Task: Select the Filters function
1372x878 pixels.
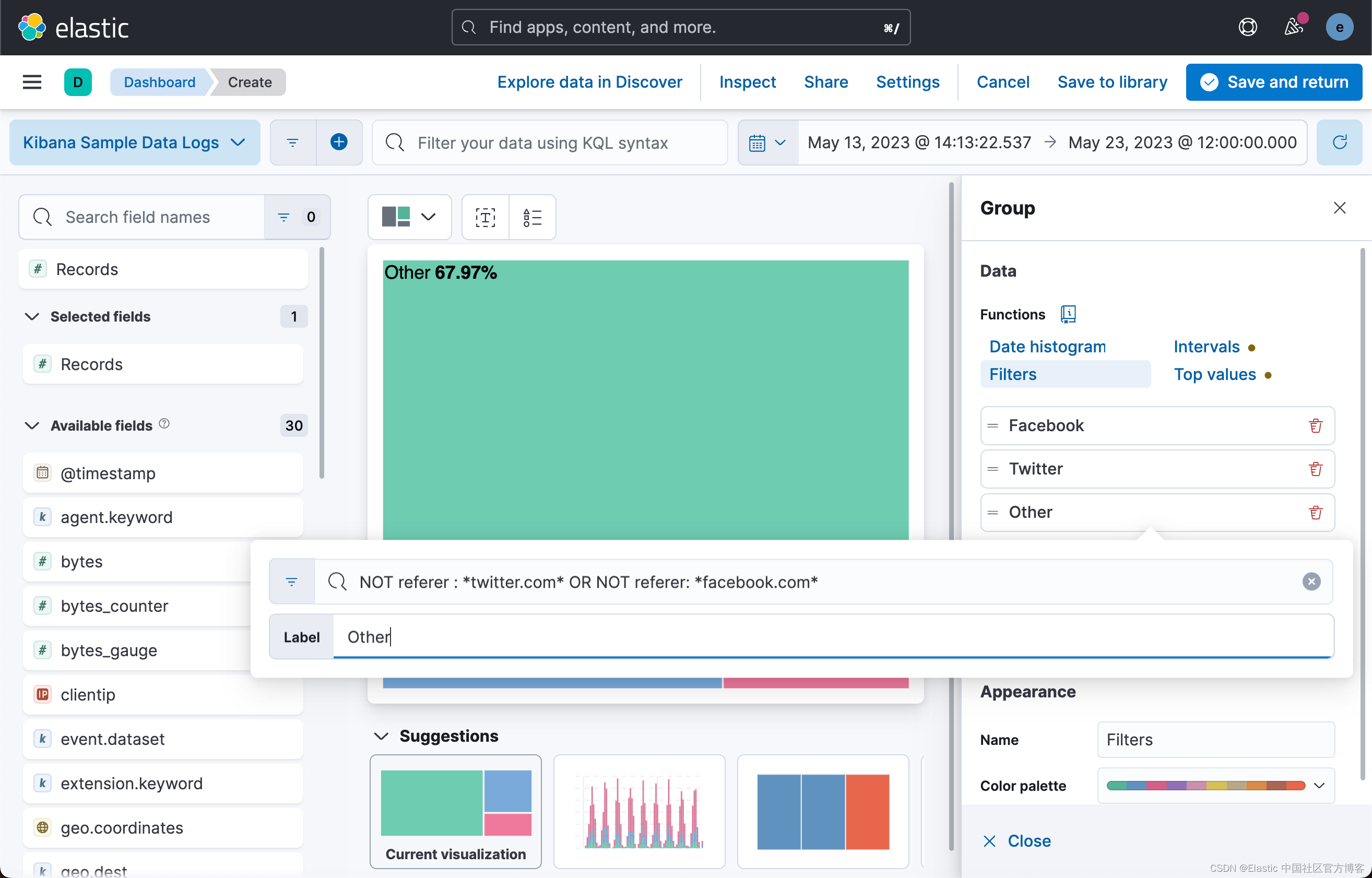Action: [1065, 375]
